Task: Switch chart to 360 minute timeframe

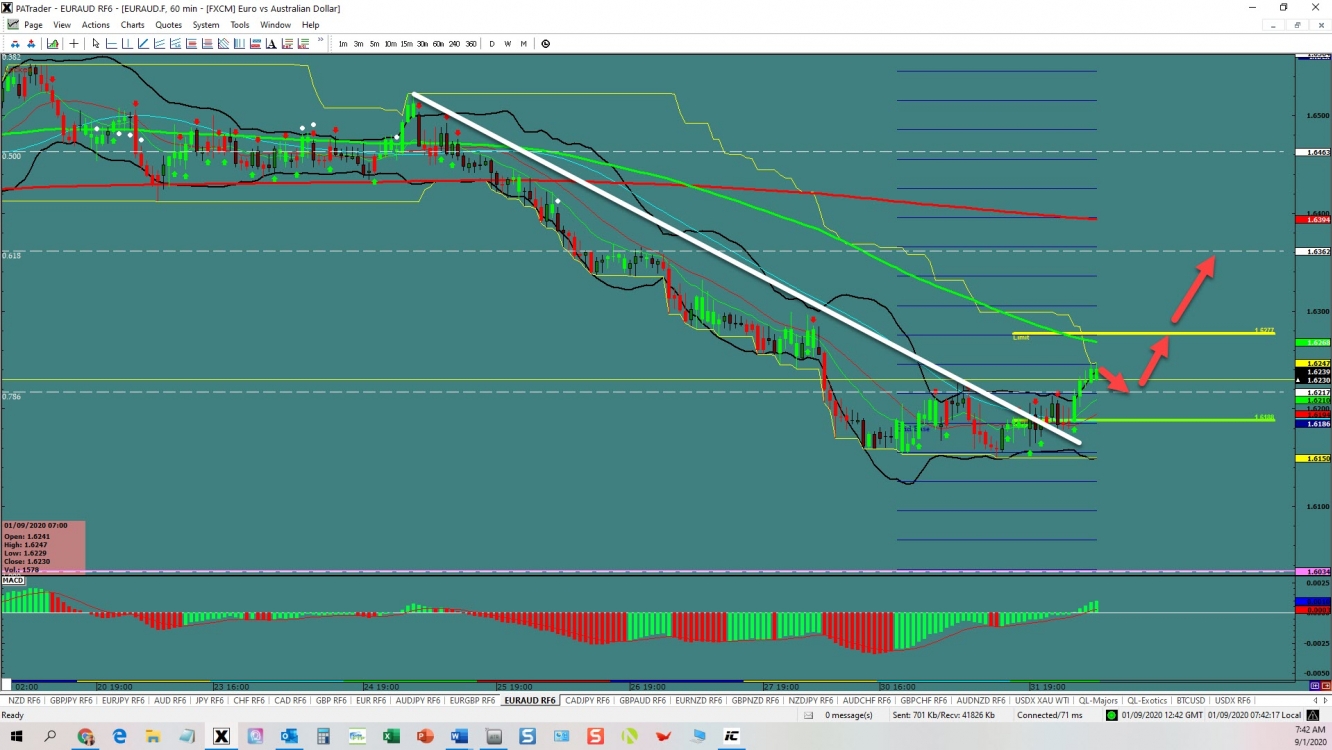Action: [471, 43]
